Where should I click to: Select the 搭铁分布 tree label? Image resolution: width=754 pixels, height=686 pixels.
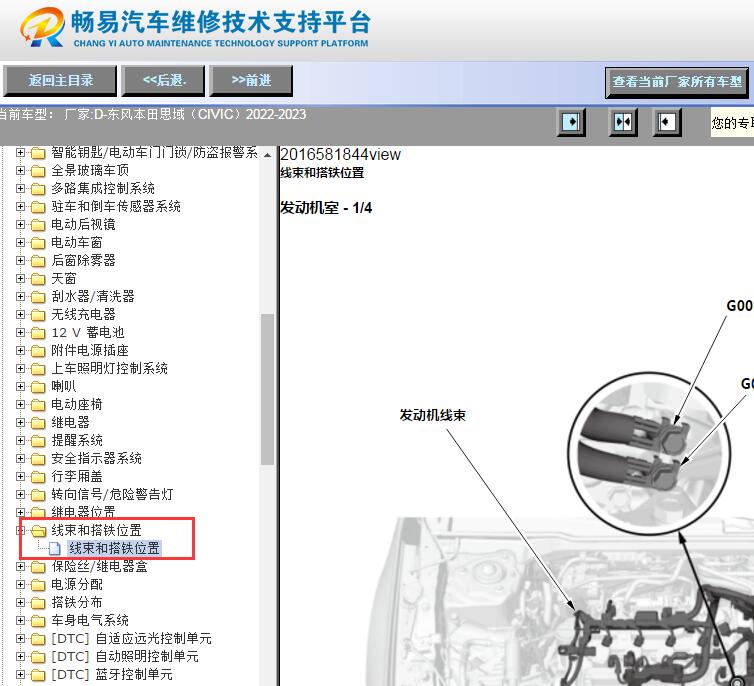click(76, 603)
